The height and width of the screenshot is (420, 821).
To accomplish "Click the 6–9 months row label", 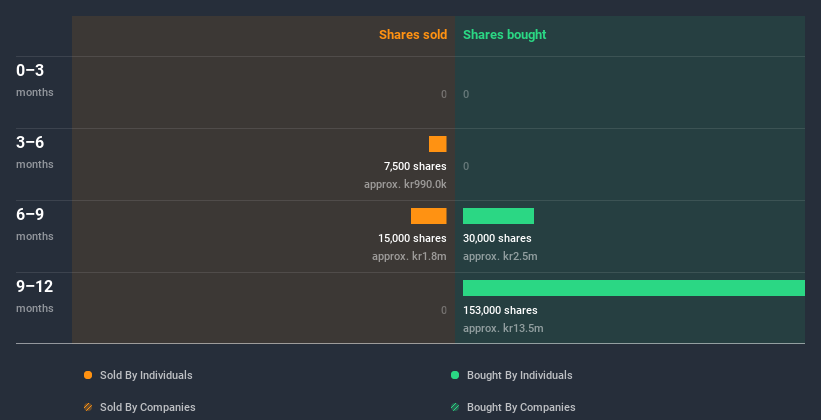I will (35, 224).
